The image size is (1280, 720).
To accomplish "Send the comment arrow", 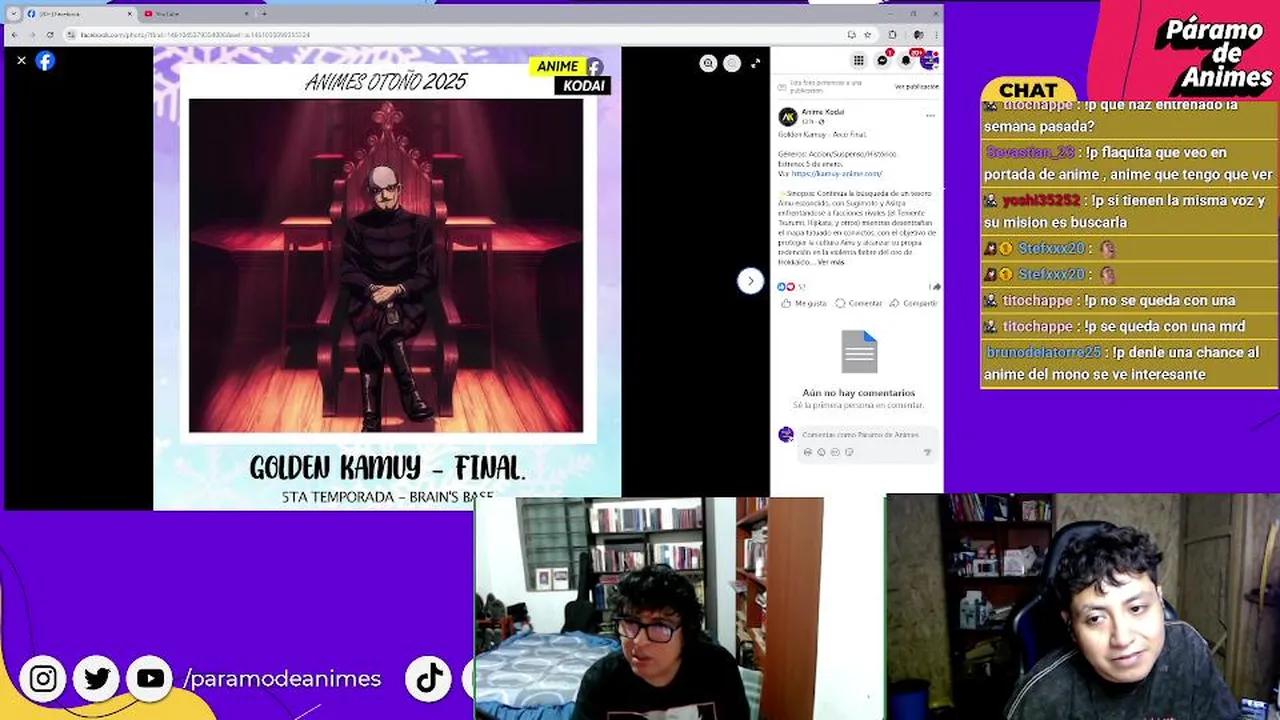I will pos(927,452).
